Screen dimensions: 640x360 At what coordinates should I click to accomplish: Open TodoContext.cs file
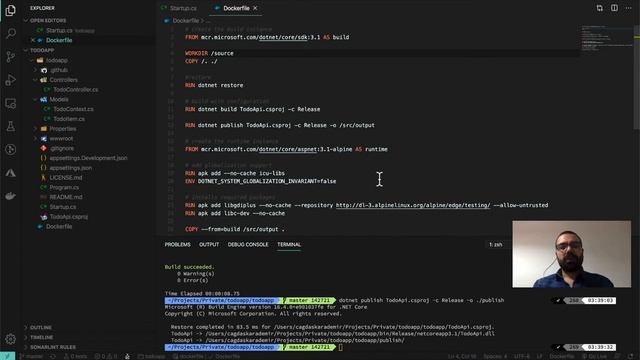tap(73, 109)
